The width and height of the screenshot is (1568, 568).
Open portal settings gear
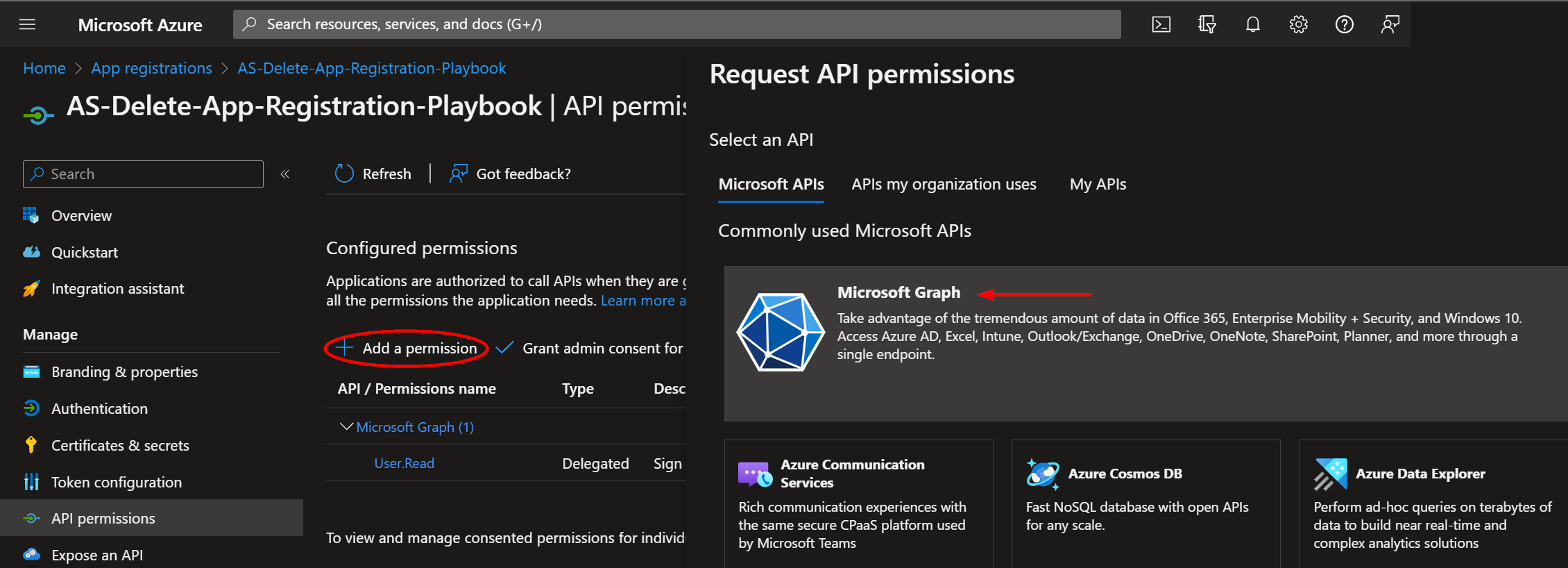coord(1298,24)
